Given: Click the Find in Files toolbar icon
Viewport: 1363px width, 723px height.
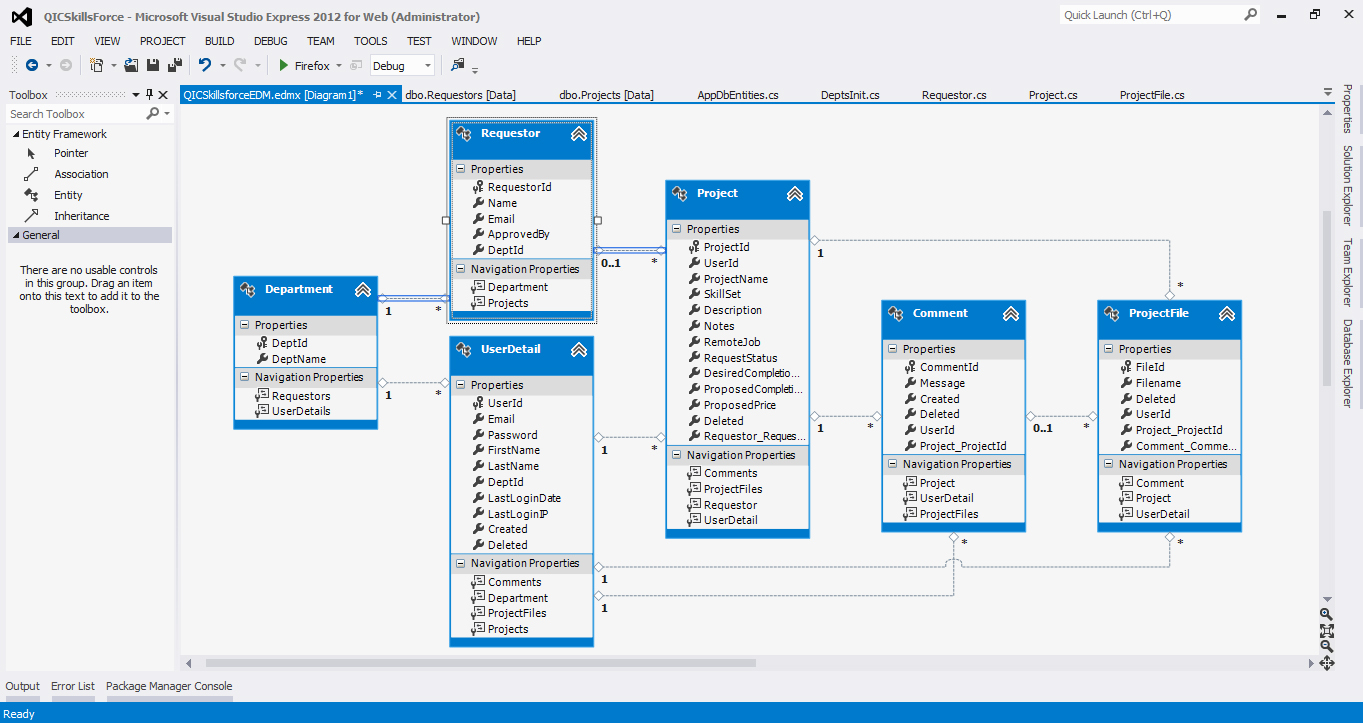Looking at the screenshot, I should pos(458,65).
